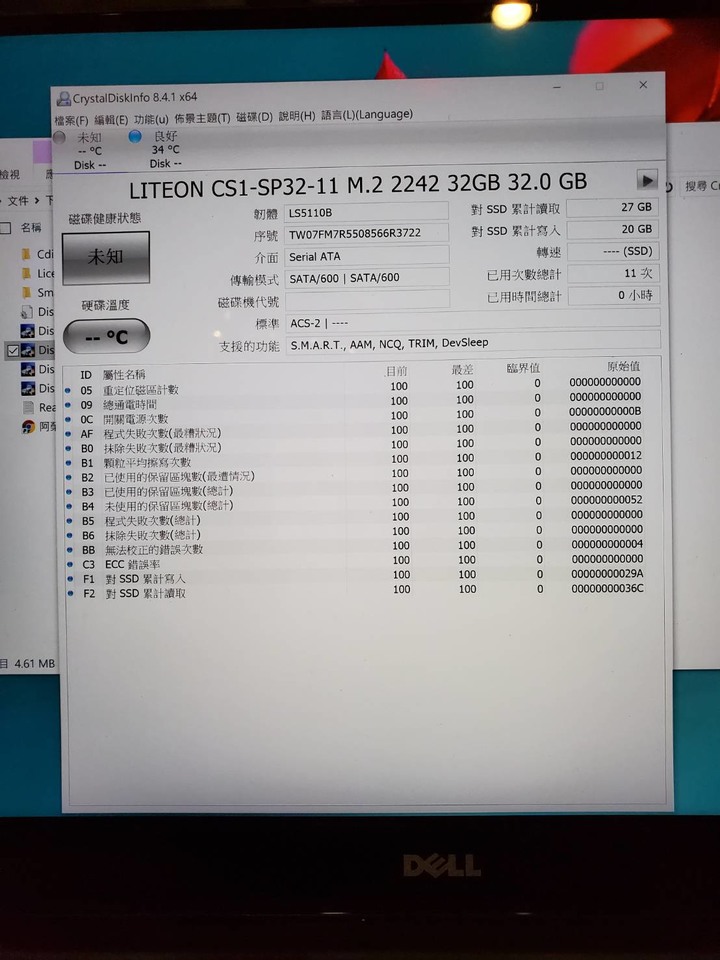Select the B2 已使用的保留區塊數 row

tap(354, 476)
